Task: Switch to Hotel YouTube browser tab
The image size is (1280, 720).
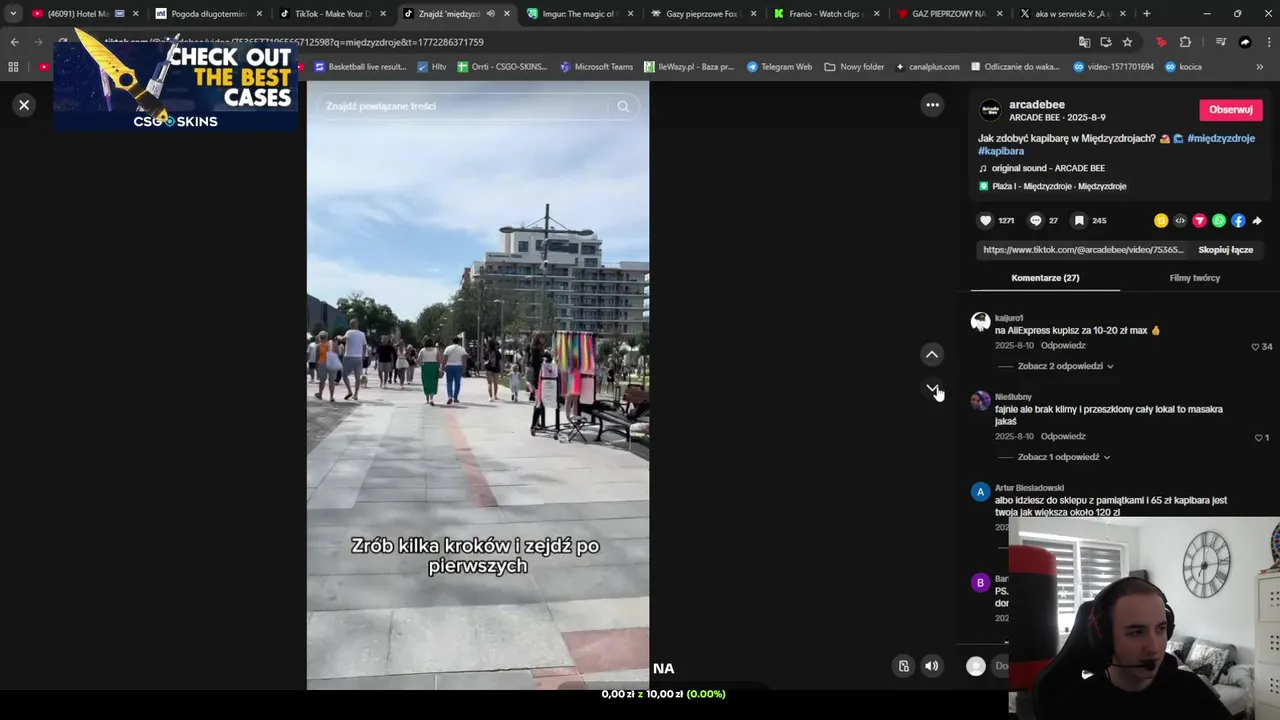Action: click(79, 14)
